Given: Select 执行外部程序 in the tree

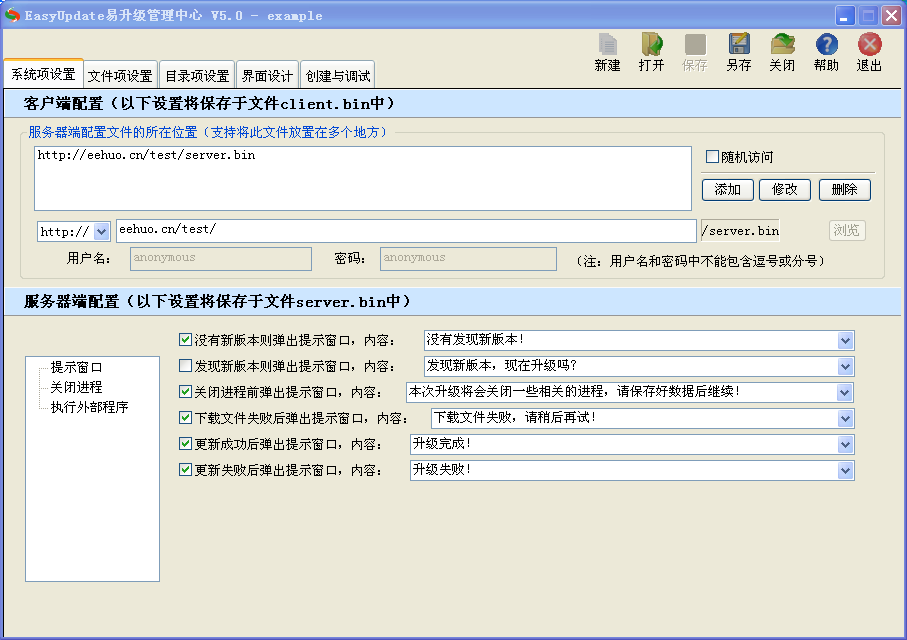Looking at the screenshot, I should tap(89, 407).
